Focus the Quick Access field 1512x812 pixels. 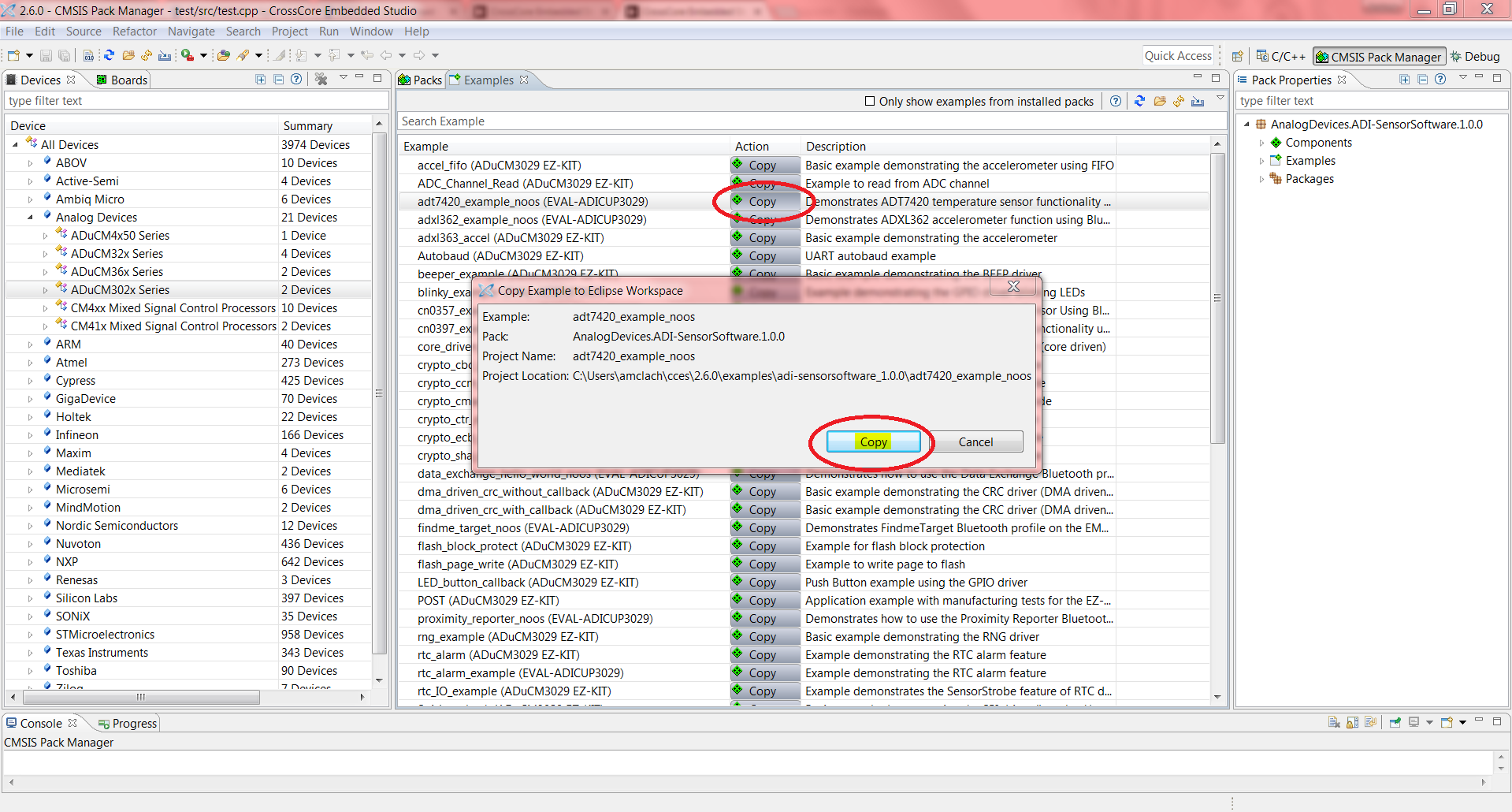click(x=1178, y=56)
